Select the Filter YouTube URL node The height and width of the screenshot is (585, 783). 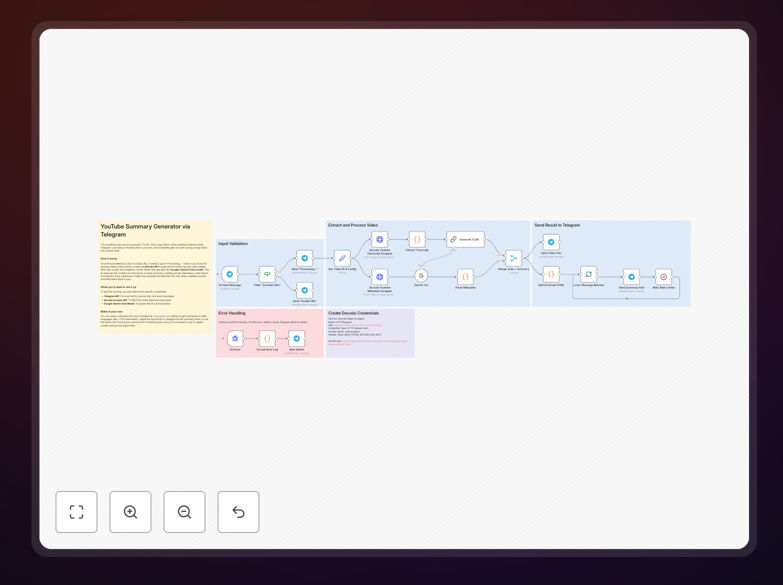267,274
